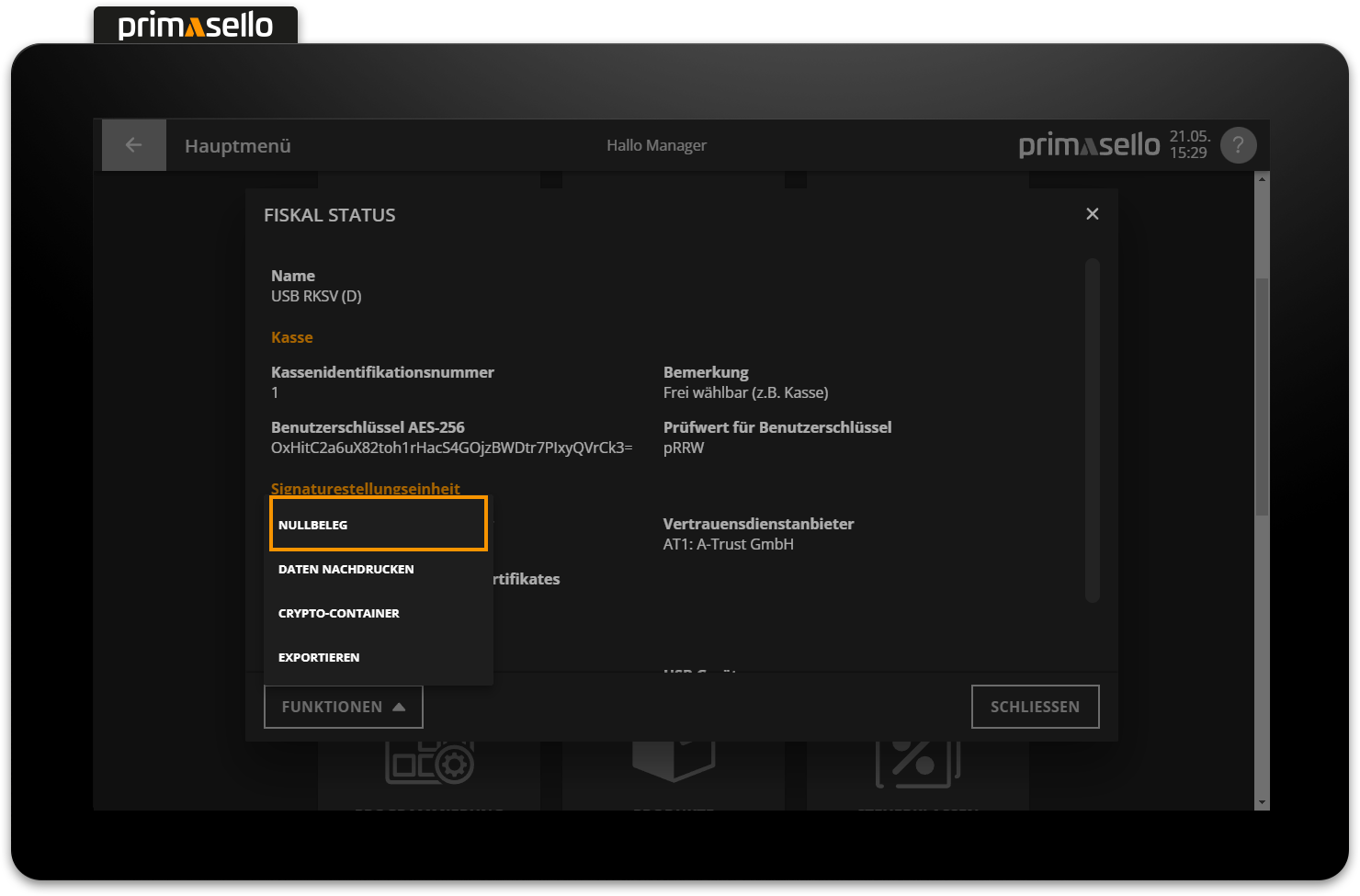Close the Fiskal Status dialog with X
Screen dimensions: 1360x896
pyautogui.click(x=1092, y=214)
